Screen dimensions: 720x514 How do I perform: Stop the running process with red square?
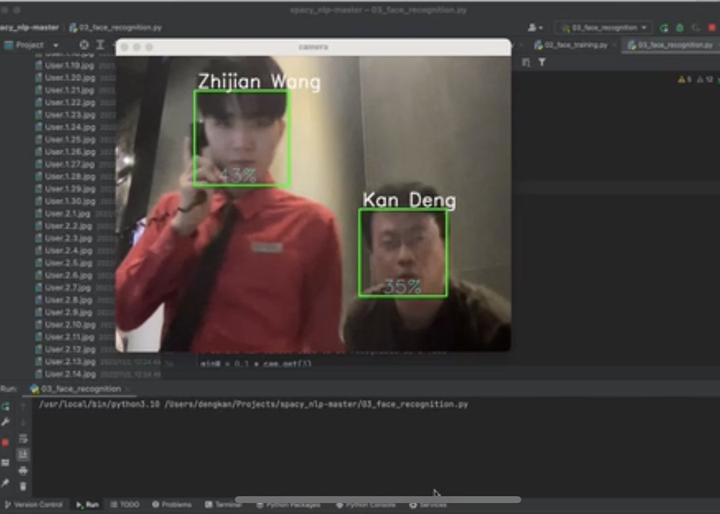6,442
